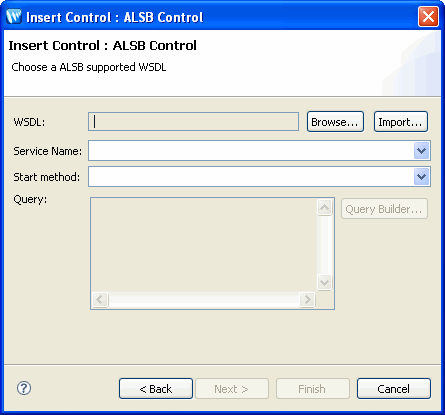Click the Query scroll left arrow
445x415 pixels.
[100, 299]
